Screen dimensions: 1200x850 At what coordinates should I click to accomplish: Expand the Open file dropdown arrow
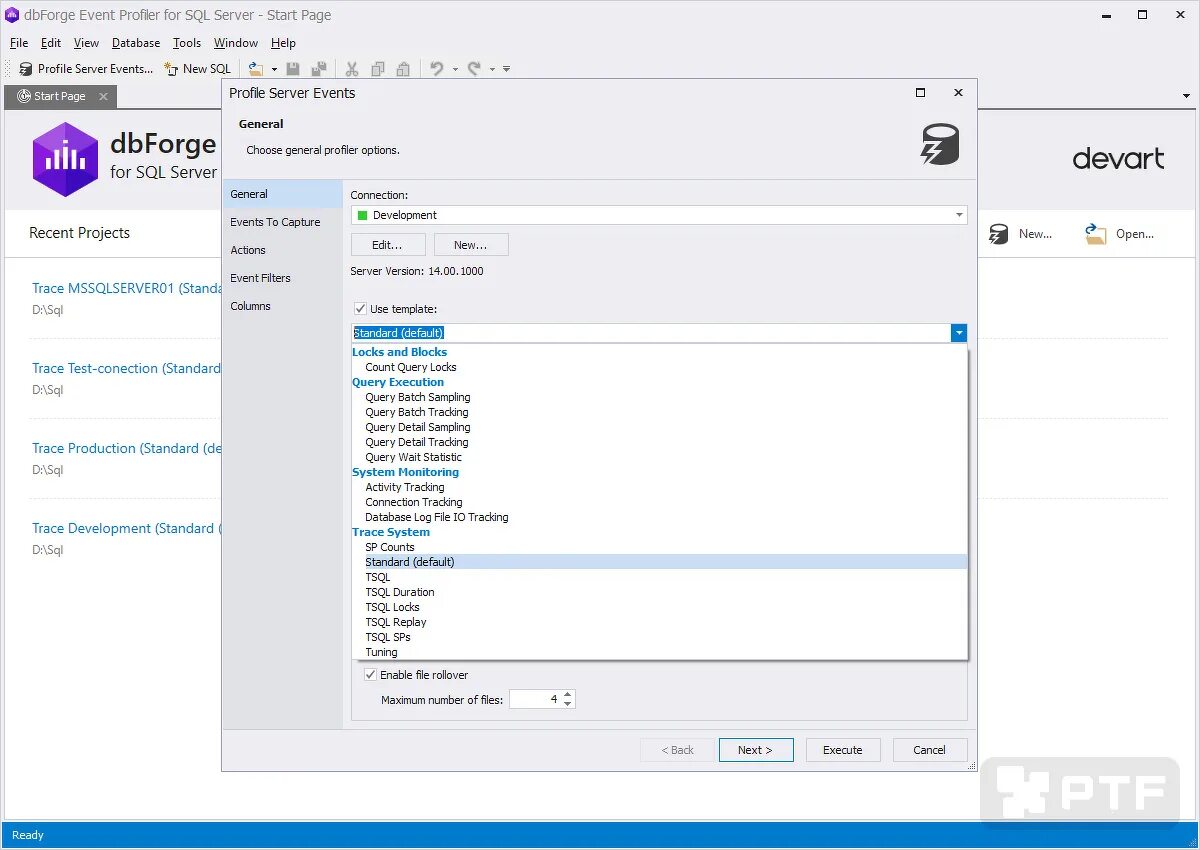[x=273, y=69]
